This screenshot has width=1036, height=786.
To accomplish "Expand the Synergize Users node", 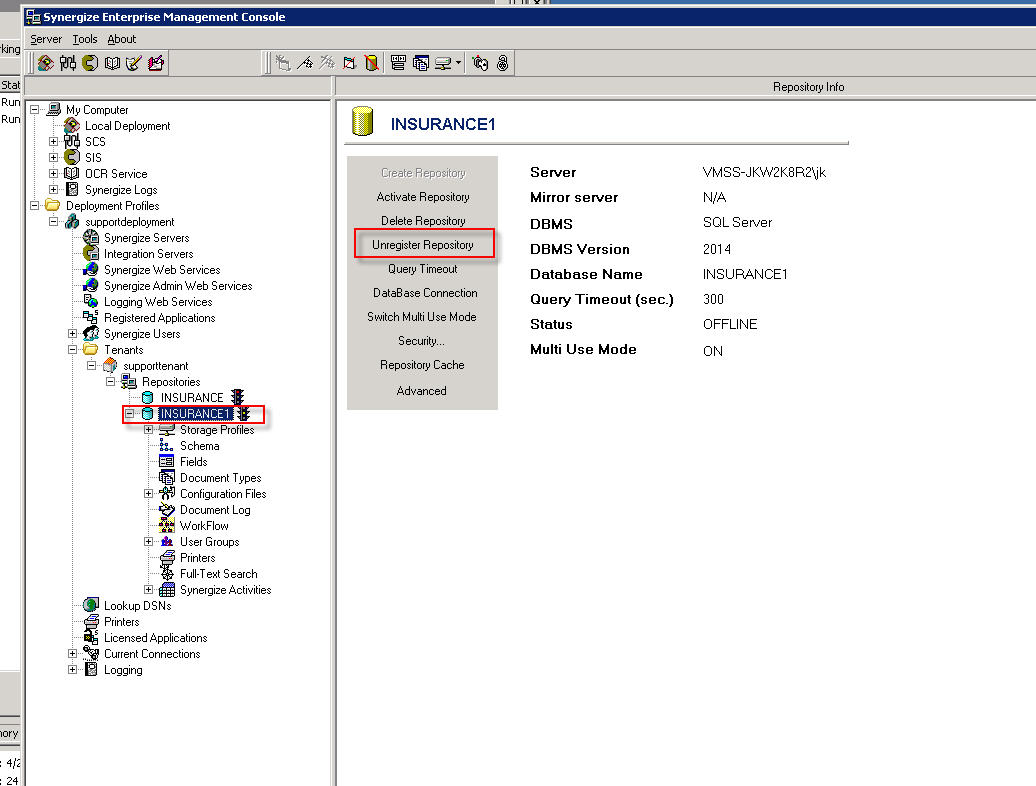I will (73, 334).
